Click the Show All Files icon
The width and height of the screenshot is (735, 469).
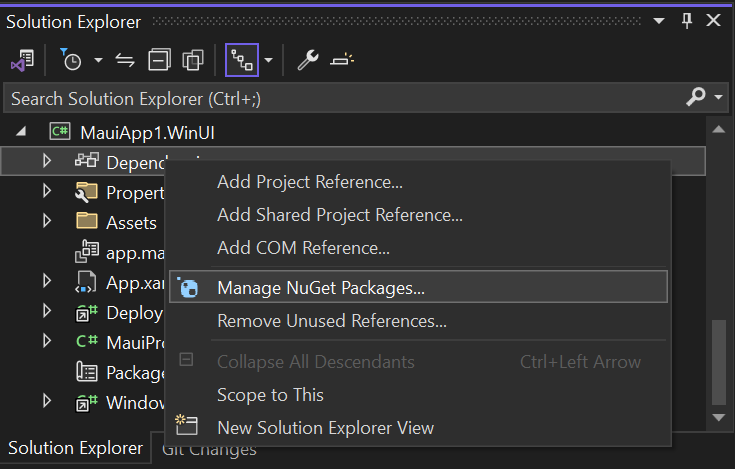click(x=193, y=60)
